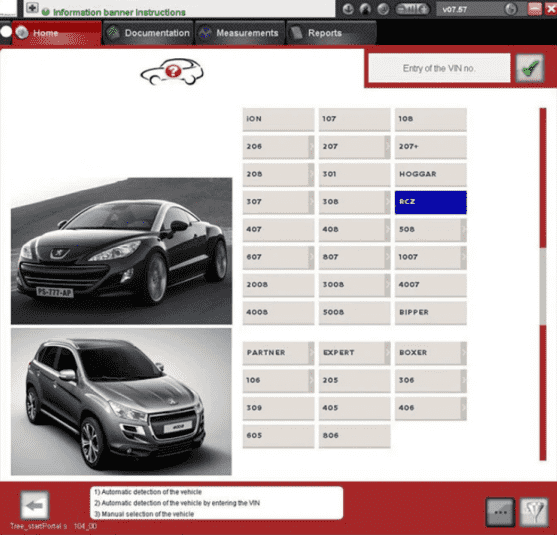The width and height of the screenshot is (557, 535).
Task: Pick the 5008 vehicle model
Action: (355, 313)
